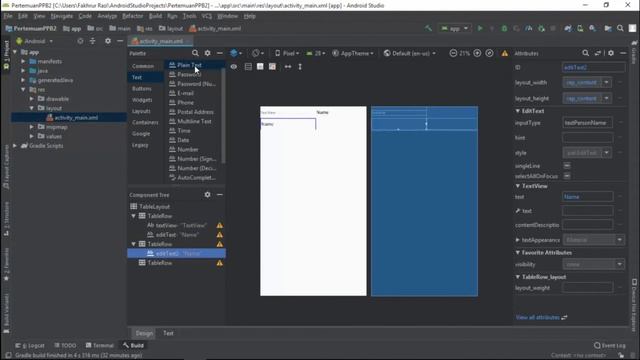Collapse the EditText attributes section
Viewport: 640px width, 360px height.
click(518, 111)
